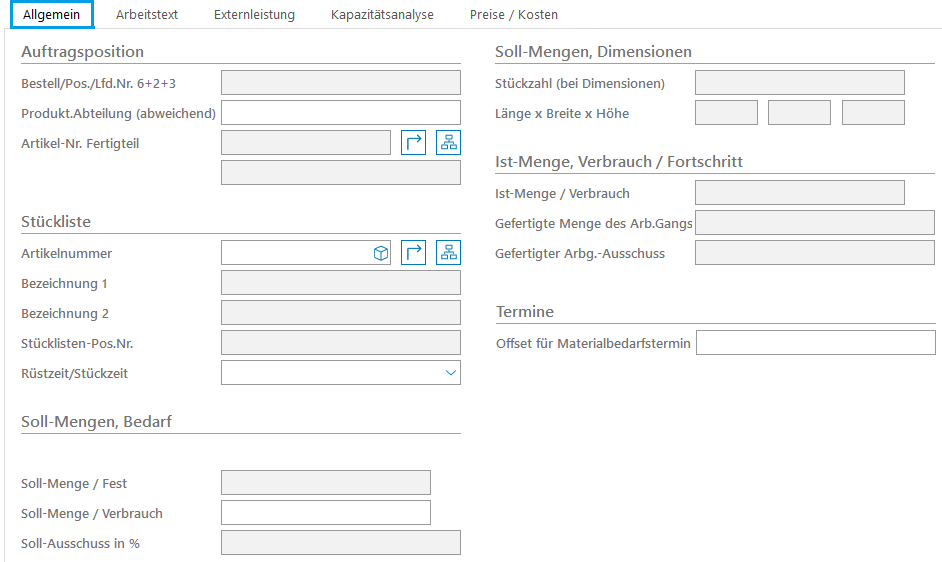
Task: Click into the Artikelnummer text field
Action: (295, 253)
